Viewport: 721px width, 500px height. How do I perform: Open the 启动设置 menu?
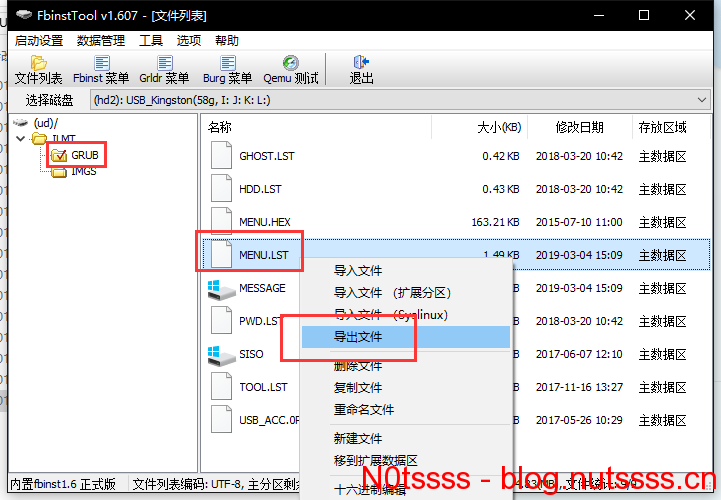coord(39,40)
